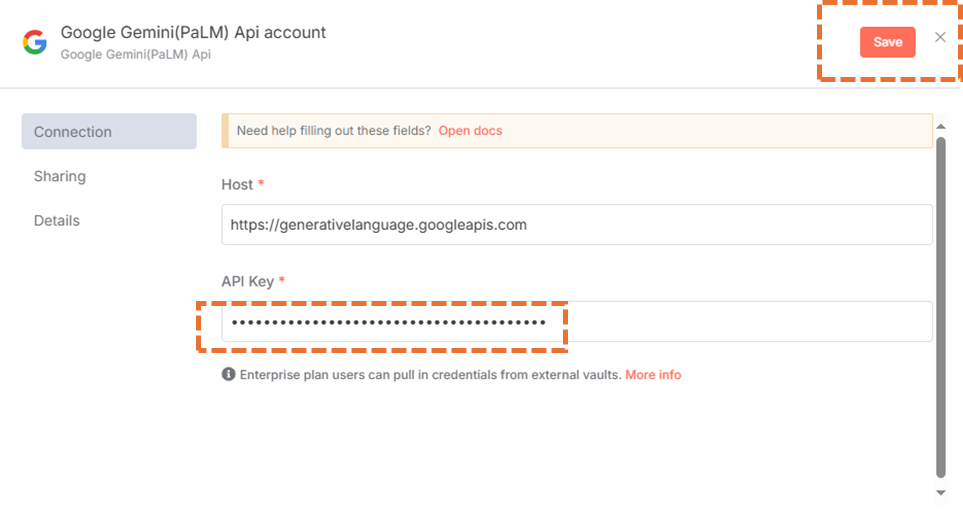
Task: Click the Google logo icon
Action: (35, 42)
